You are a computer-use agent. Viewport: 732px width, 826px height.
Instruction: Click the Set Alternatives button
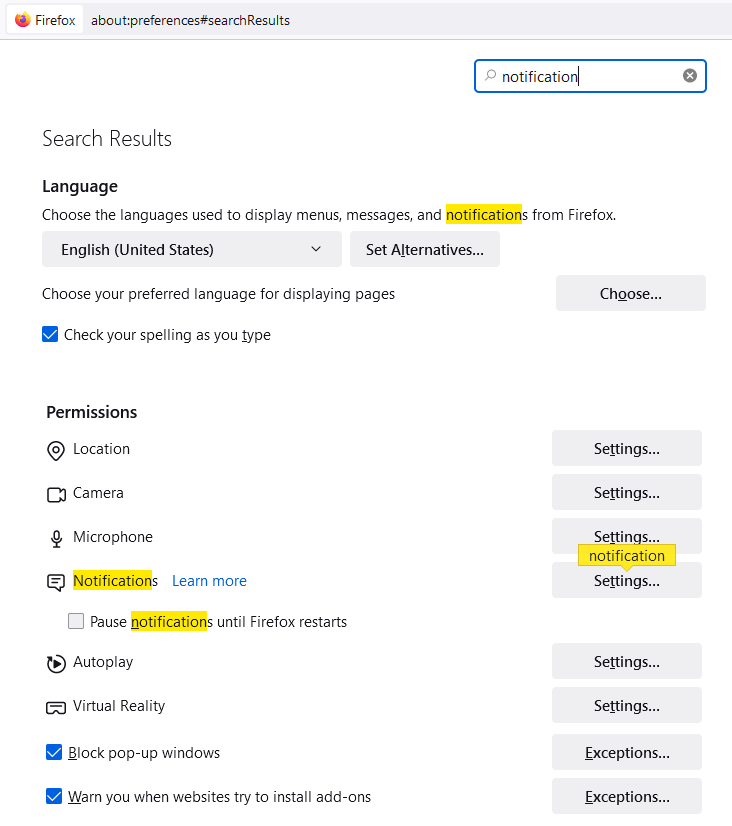(x=424, y=250)
